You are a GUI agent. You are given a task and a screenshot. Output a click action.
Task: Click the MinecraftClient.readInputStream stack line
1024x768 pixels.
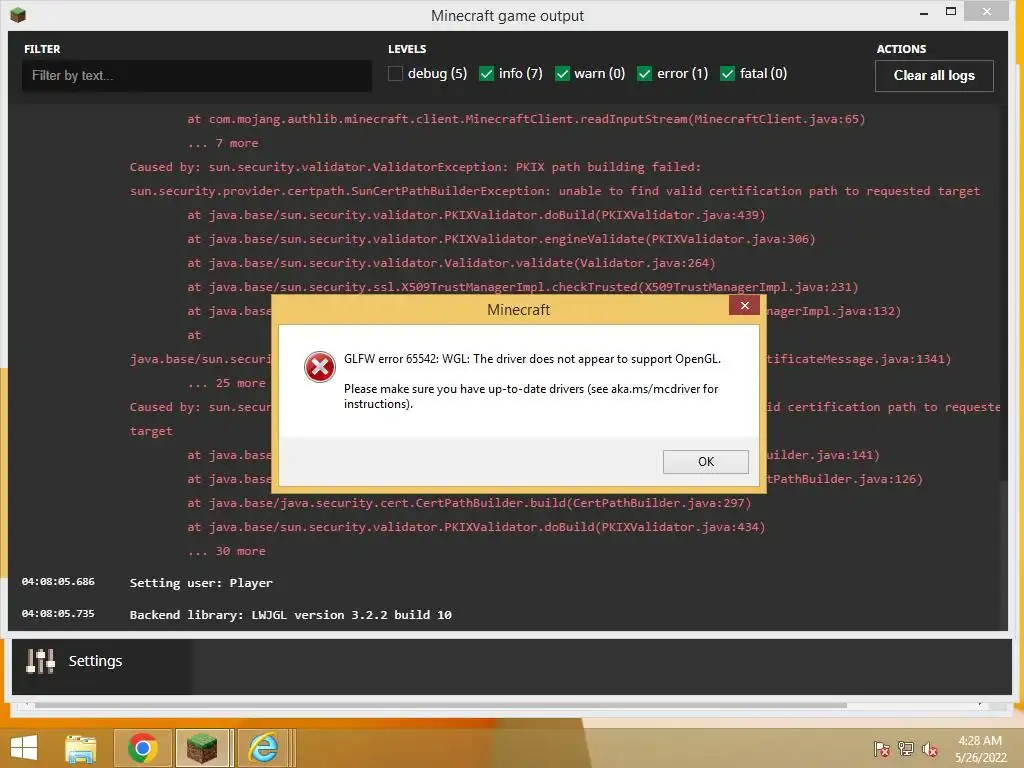[x=526, y=120]
